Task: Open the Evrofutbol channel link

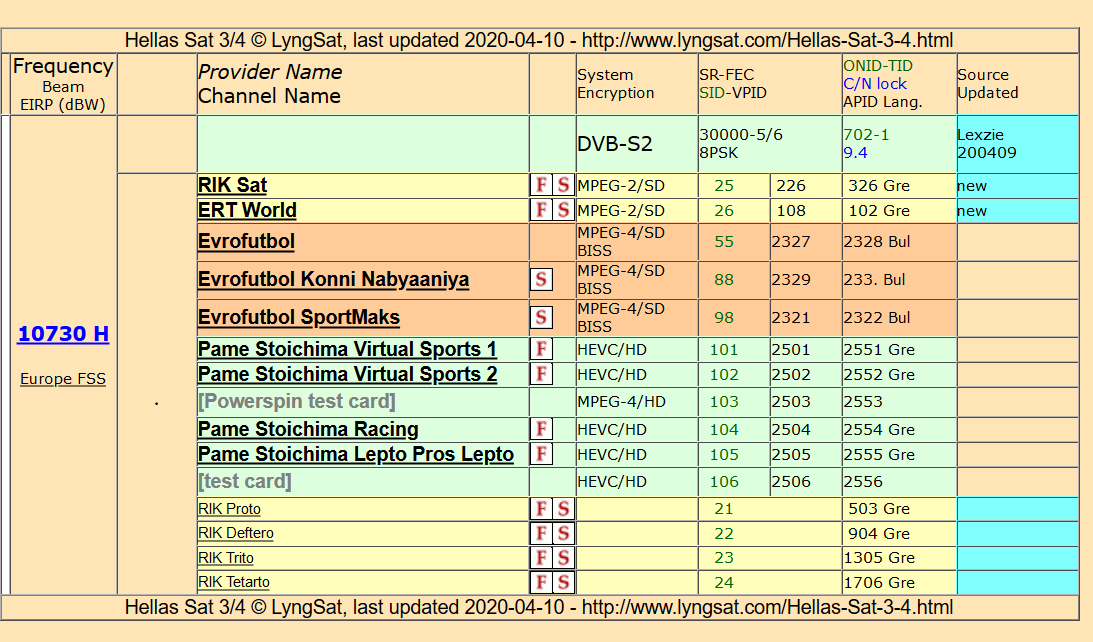Action: tap(246, 242)
